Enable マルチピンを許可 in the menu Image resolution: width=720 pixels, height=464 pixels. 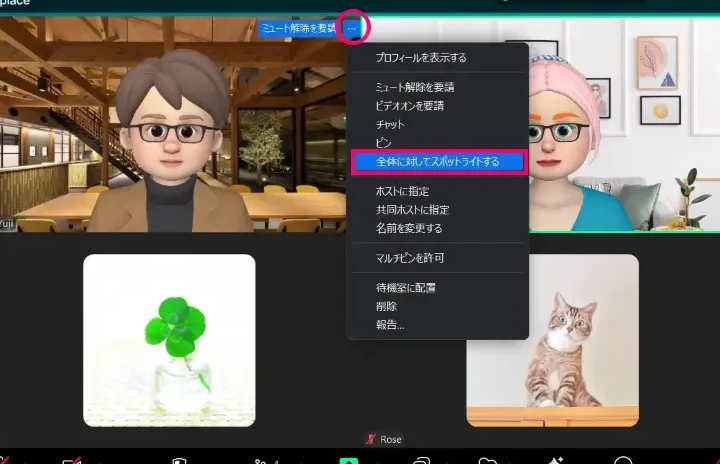pyautogui.click(x=409, y=258)
